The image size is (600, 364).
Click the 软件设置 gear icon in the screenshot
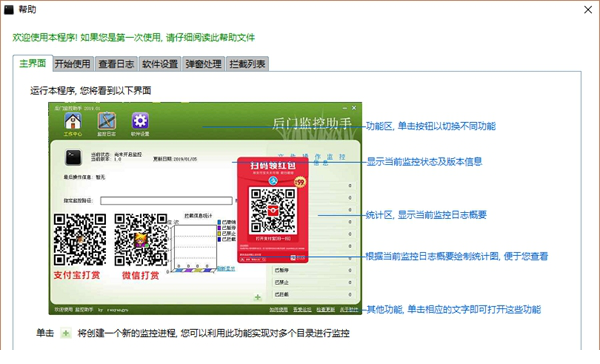tap(140, 121)
